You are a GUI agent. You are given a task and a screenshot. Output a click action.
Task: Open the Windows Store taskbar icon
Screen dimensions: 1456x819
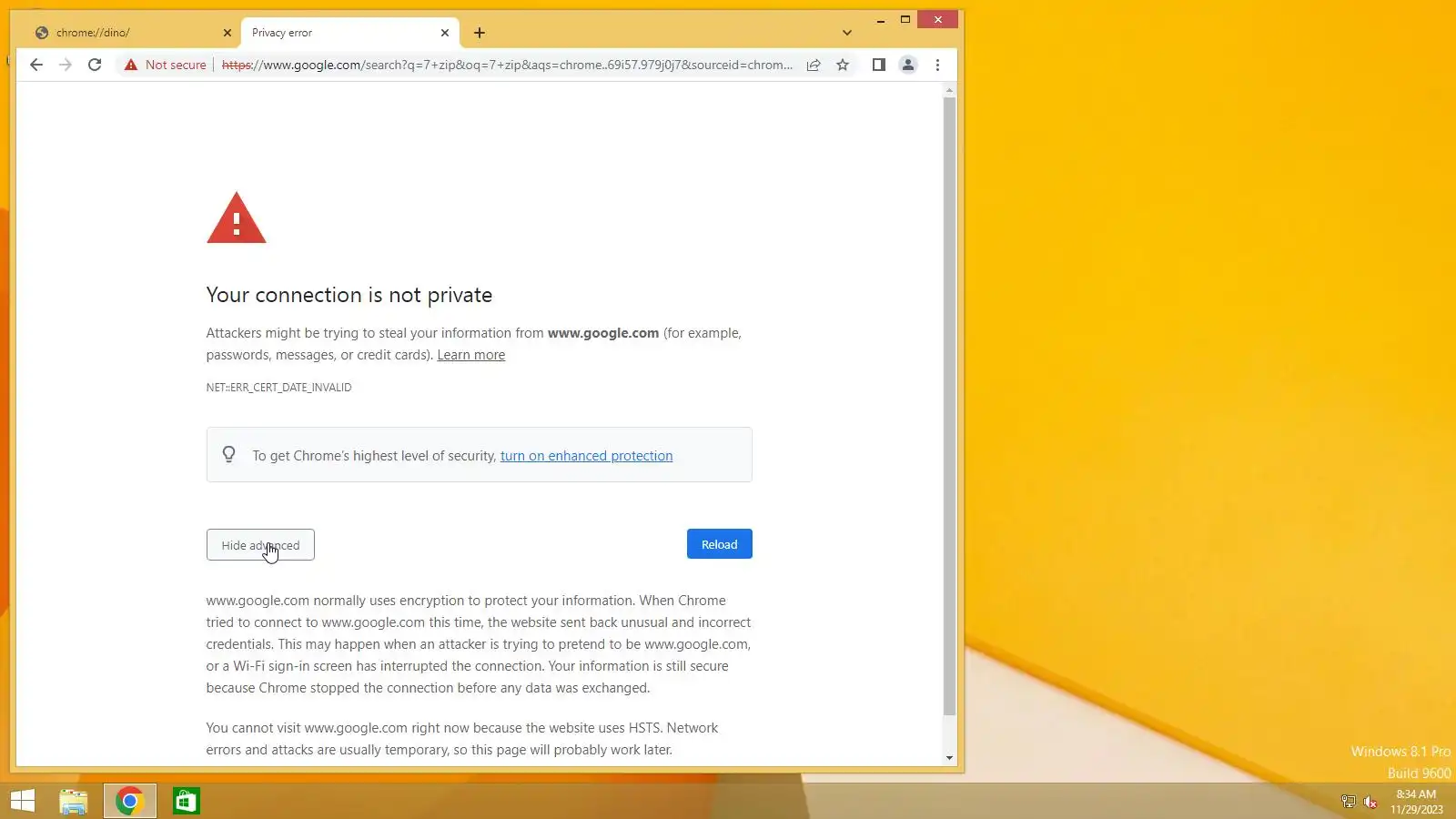187,801
